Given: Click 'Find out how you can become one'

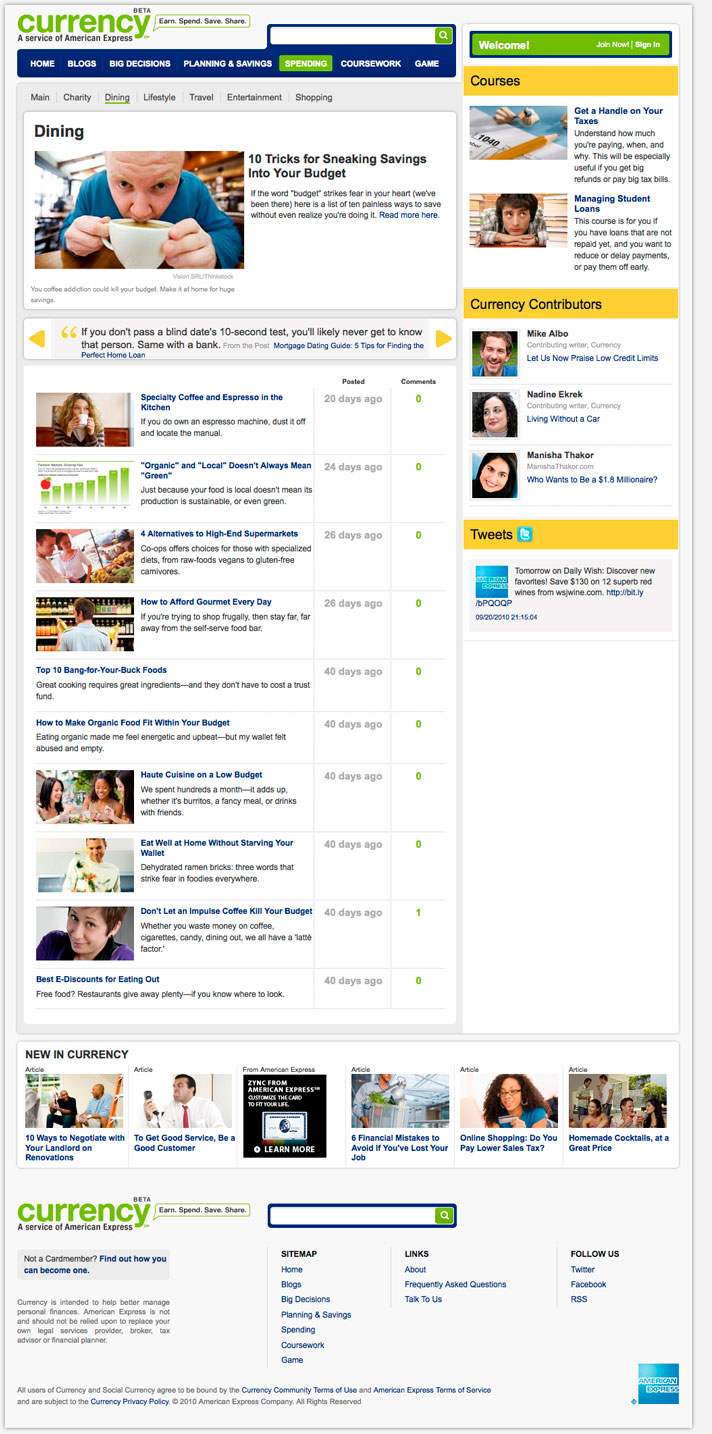Looking at the screenshot, I should 95,1264.
